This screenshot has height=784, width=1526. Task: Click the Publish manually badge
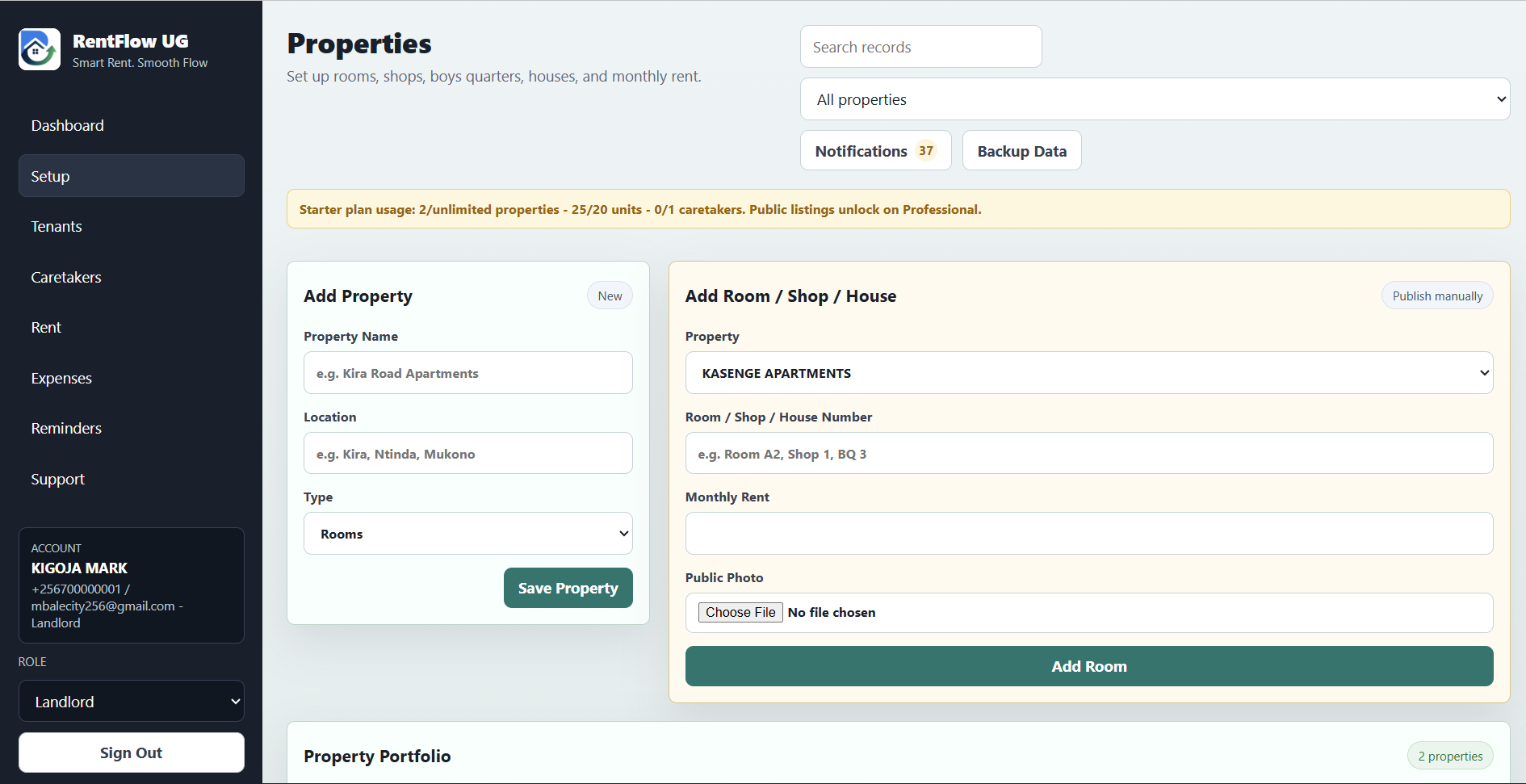(1437, 296)
